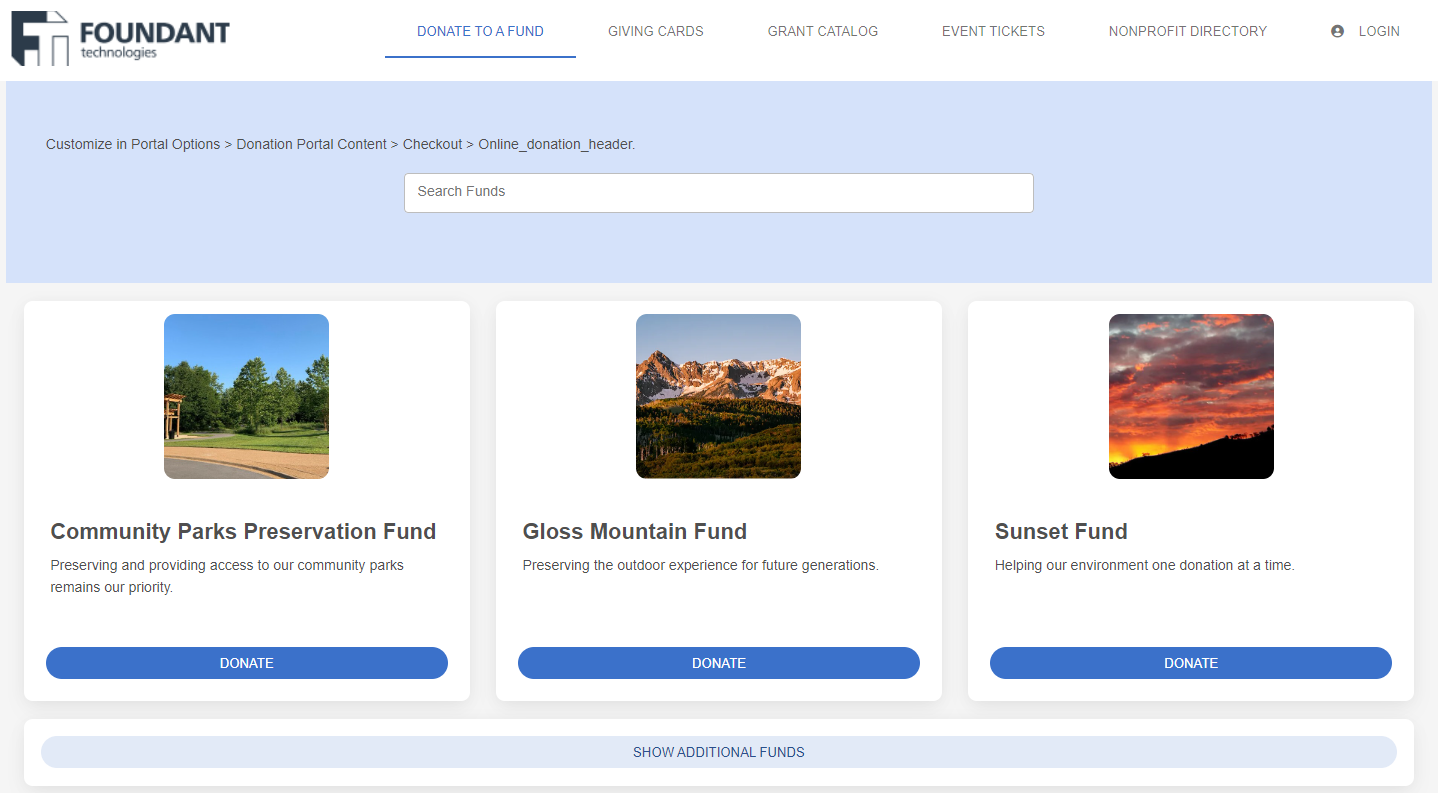Click inside the Search Funds field
Screen dimensions: 1438x793
coord(718,193)
